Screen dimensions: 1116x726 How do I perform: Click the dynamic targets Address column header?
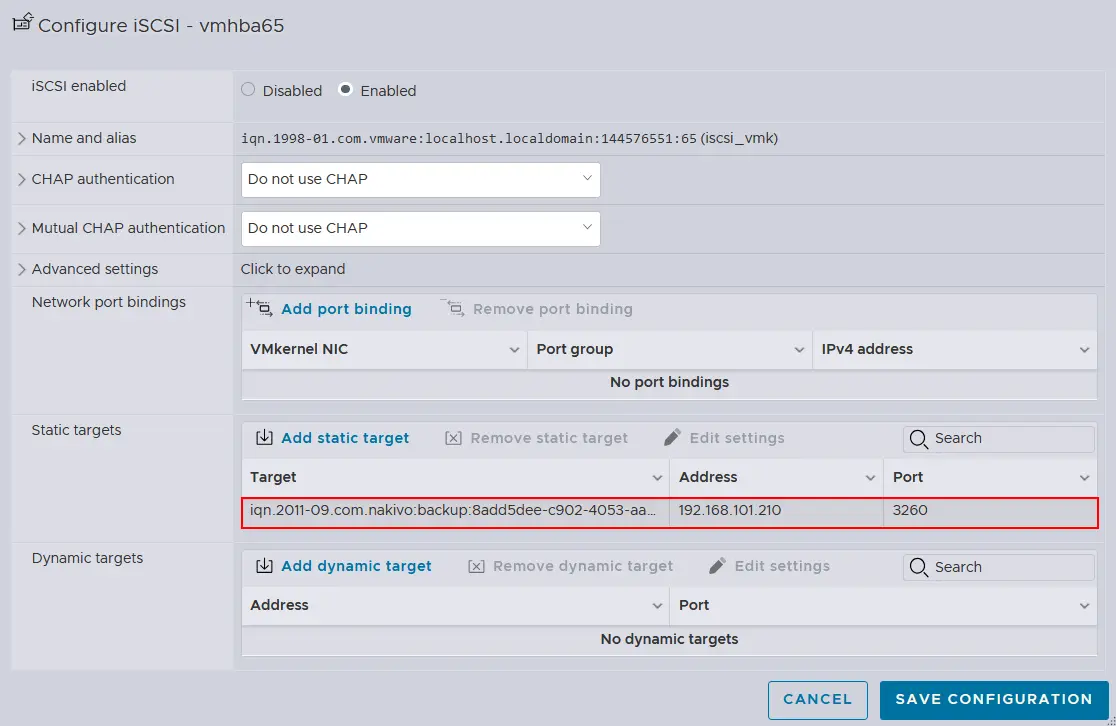click(x=456, y=606)
